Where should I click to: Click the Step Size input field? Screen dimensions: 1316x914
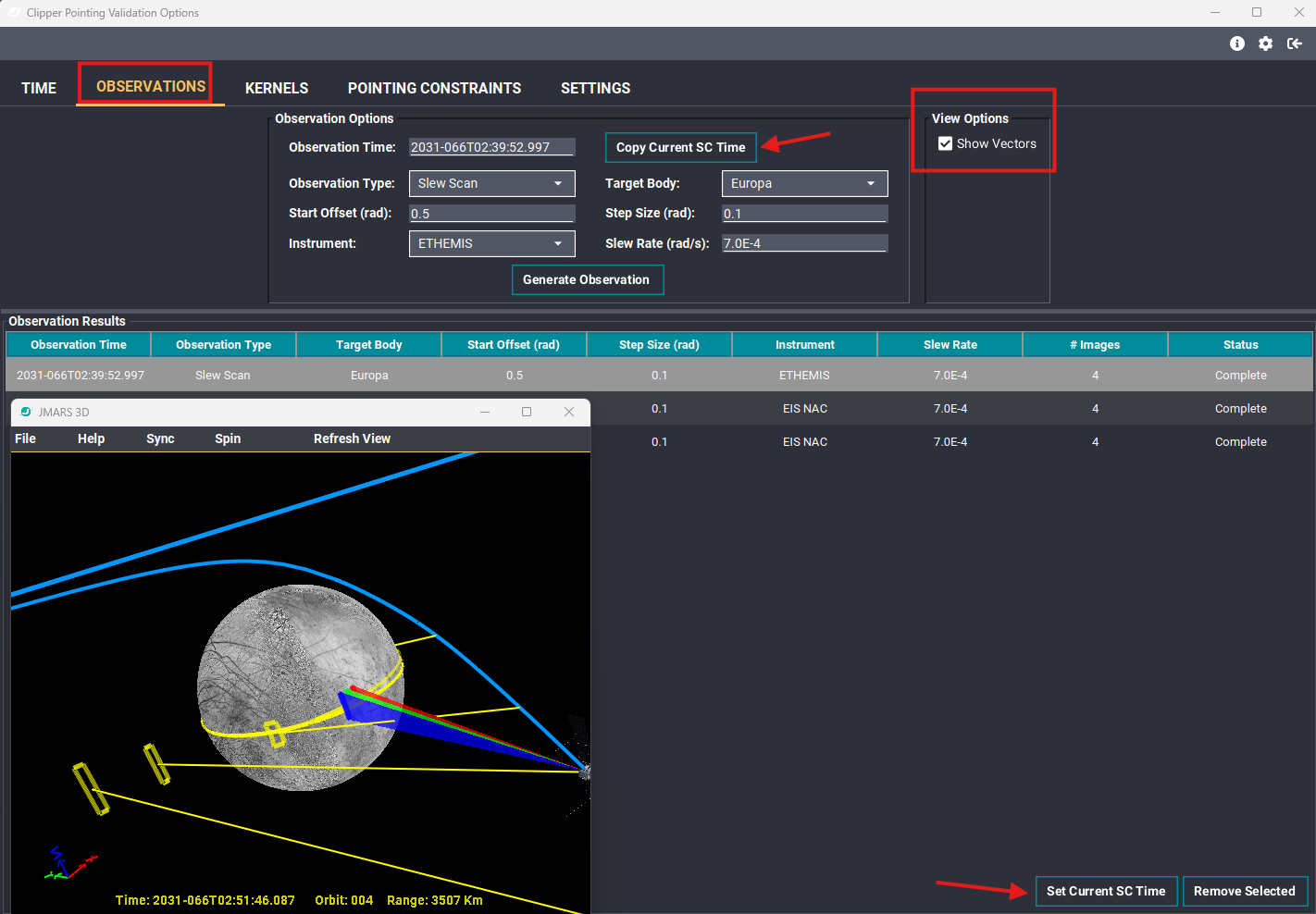click(x=804, y=214)
